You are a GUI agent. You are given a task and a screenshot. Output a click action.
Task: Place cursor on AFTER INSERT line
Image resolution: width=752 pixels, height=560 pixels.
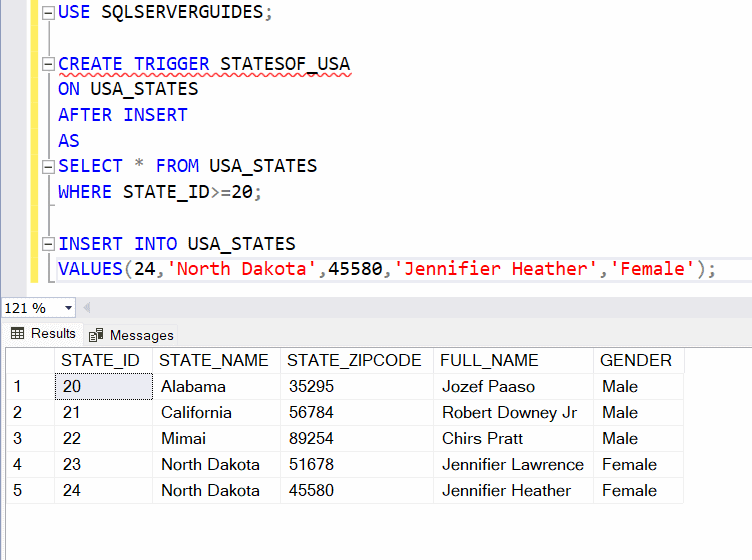[x=123, y=115]
